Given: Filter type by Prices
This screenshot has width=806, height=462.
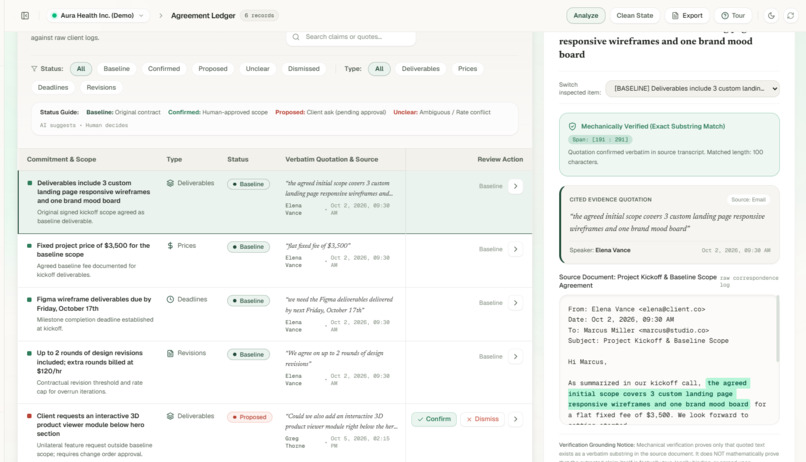Looking at the screenshot, I should tap(467, 68).
